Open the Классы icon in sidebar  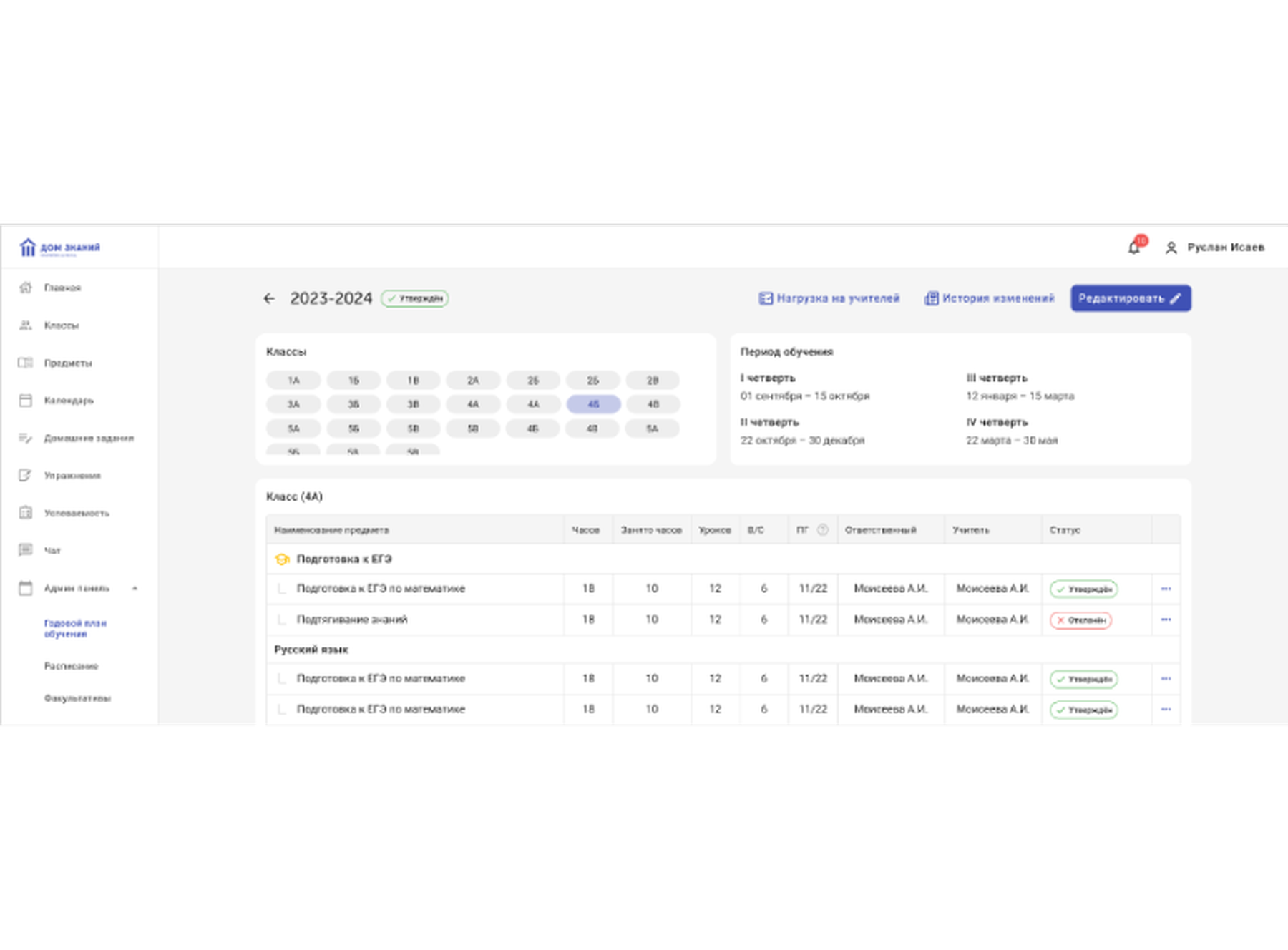[x=26, y=325]
